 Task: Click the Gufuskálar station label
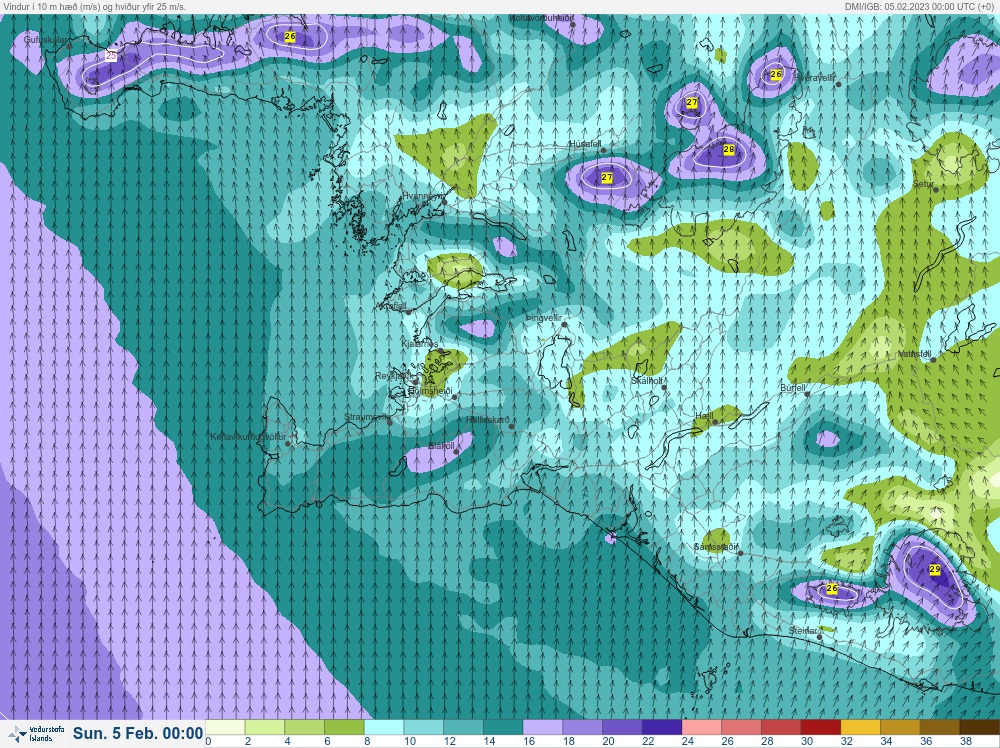(x=45, y=40)
